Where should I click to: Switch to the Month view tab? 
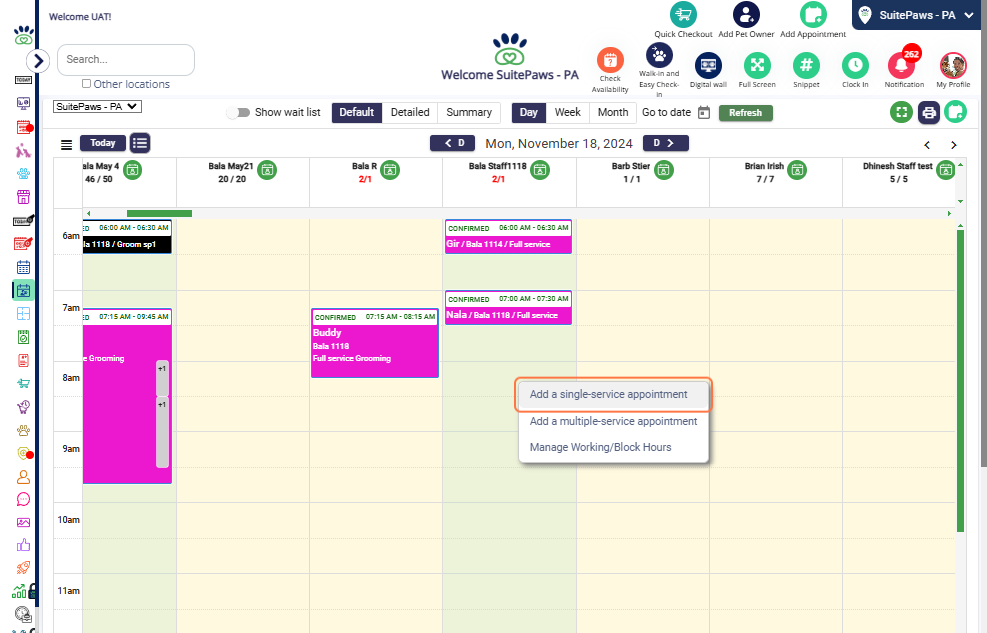(613, 113)
